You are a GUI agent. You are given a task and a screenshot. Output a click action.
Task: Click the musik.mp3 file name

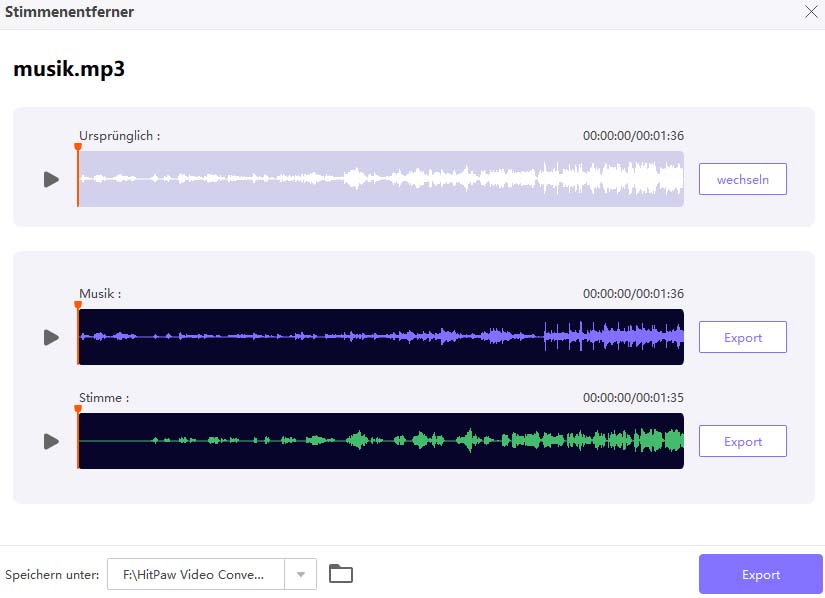pyautogui.click(x=69, y=69)
